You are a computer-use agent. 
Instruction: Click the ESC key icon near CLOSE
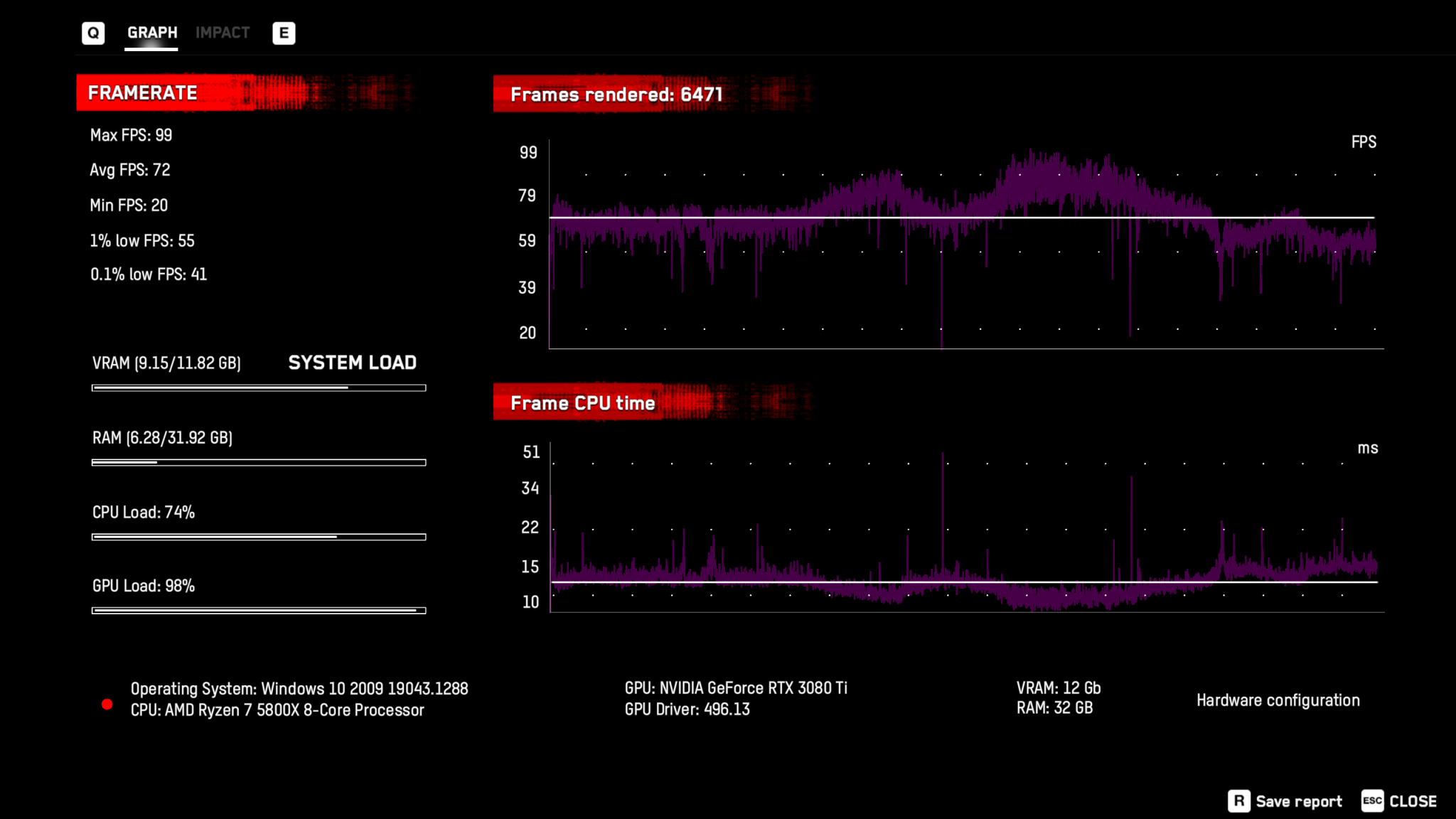(1373, 801)
